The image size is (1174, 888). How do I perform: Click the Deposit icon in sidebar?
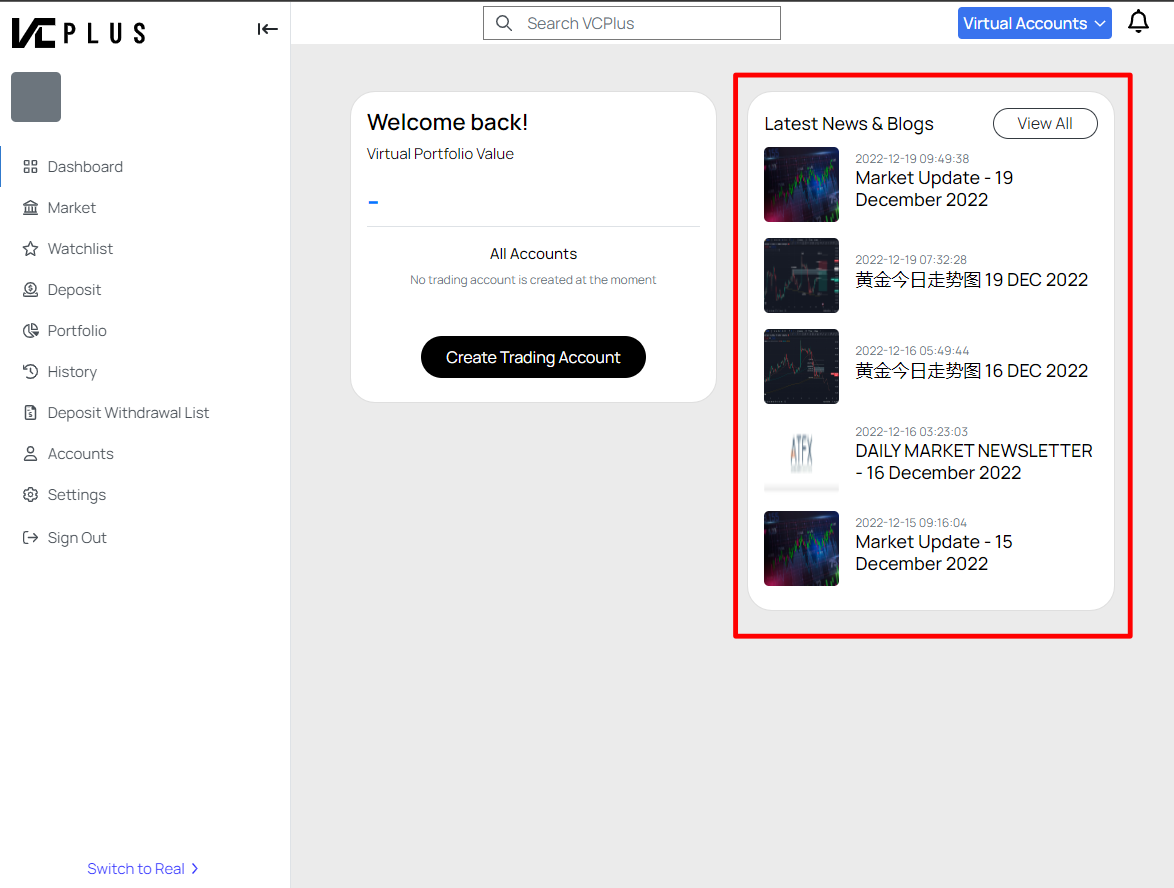point(30,290)
